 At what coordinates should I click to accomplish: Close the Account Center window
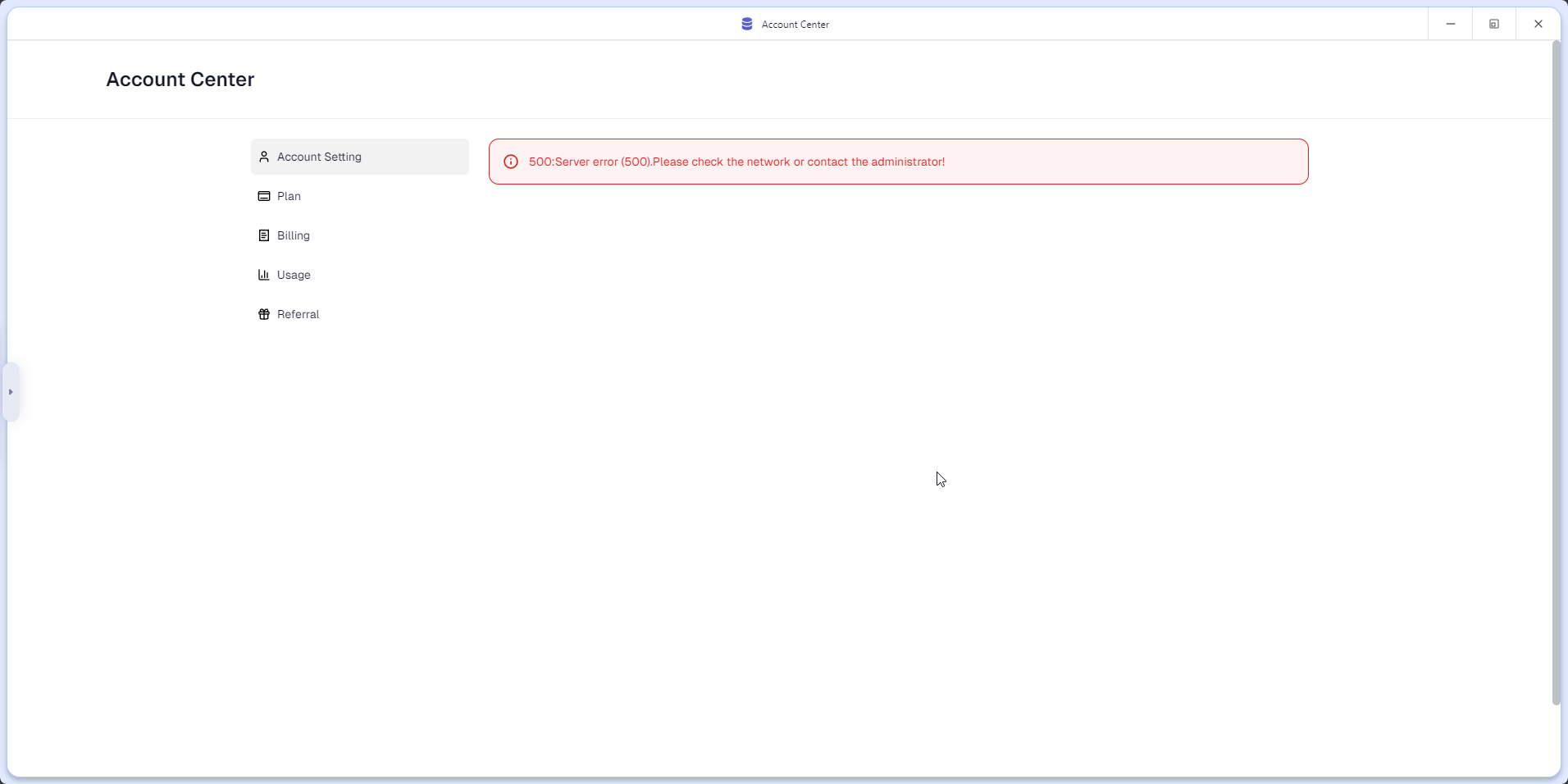coord(1538,24)
